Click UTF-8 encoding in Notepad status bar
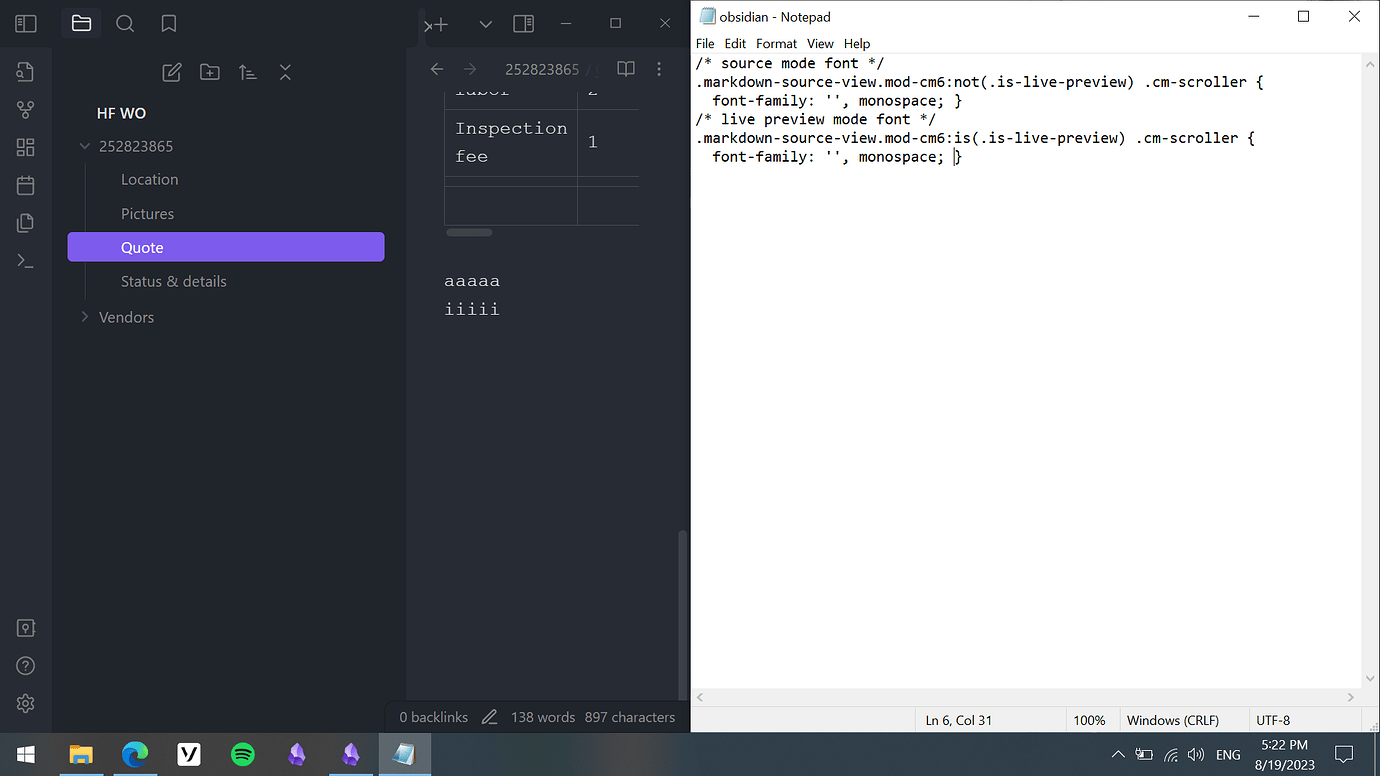 [1273, 720]
